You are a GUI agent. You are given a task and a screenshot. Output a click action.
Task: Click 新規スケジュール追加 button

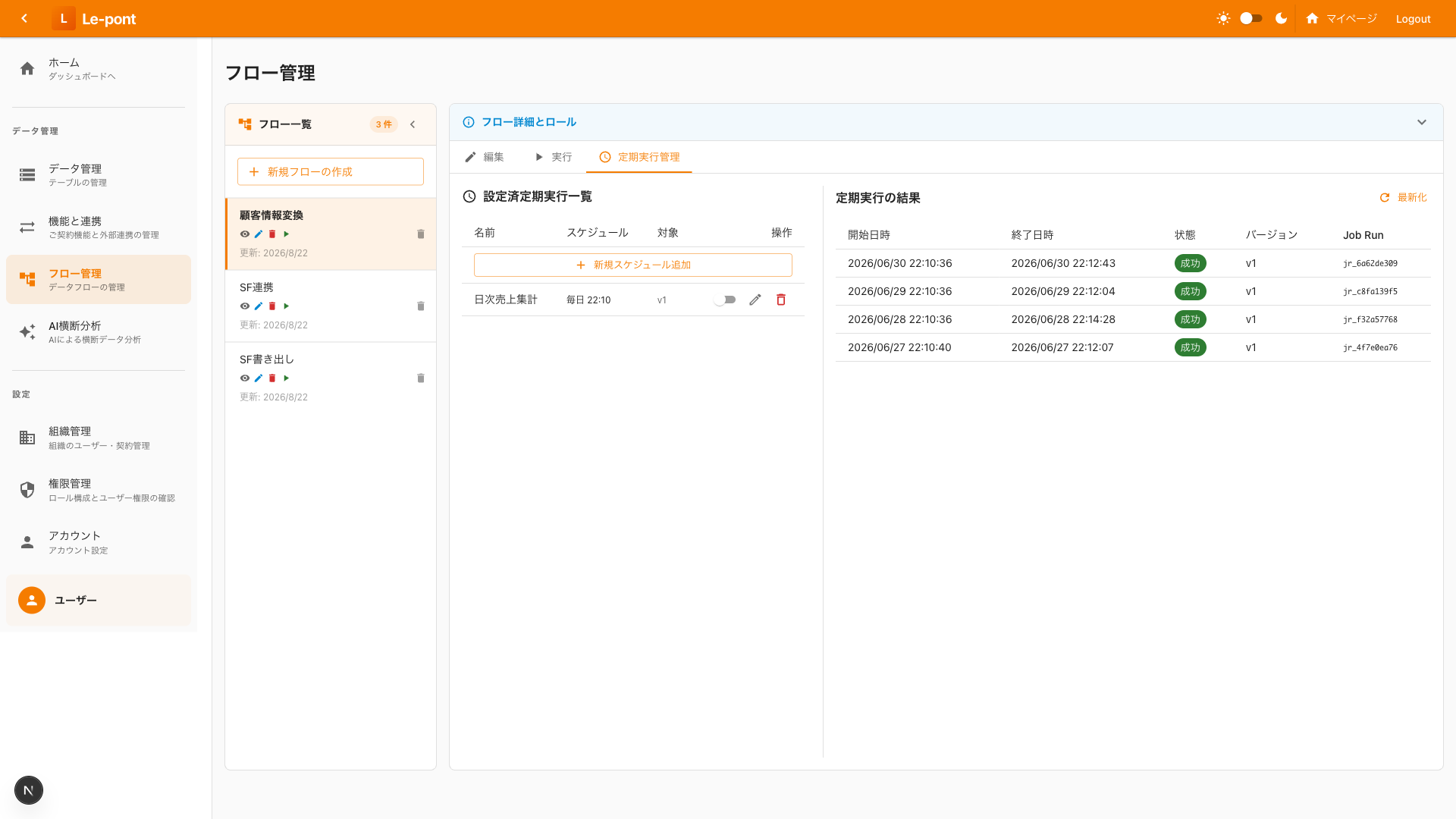coord(633,265)
